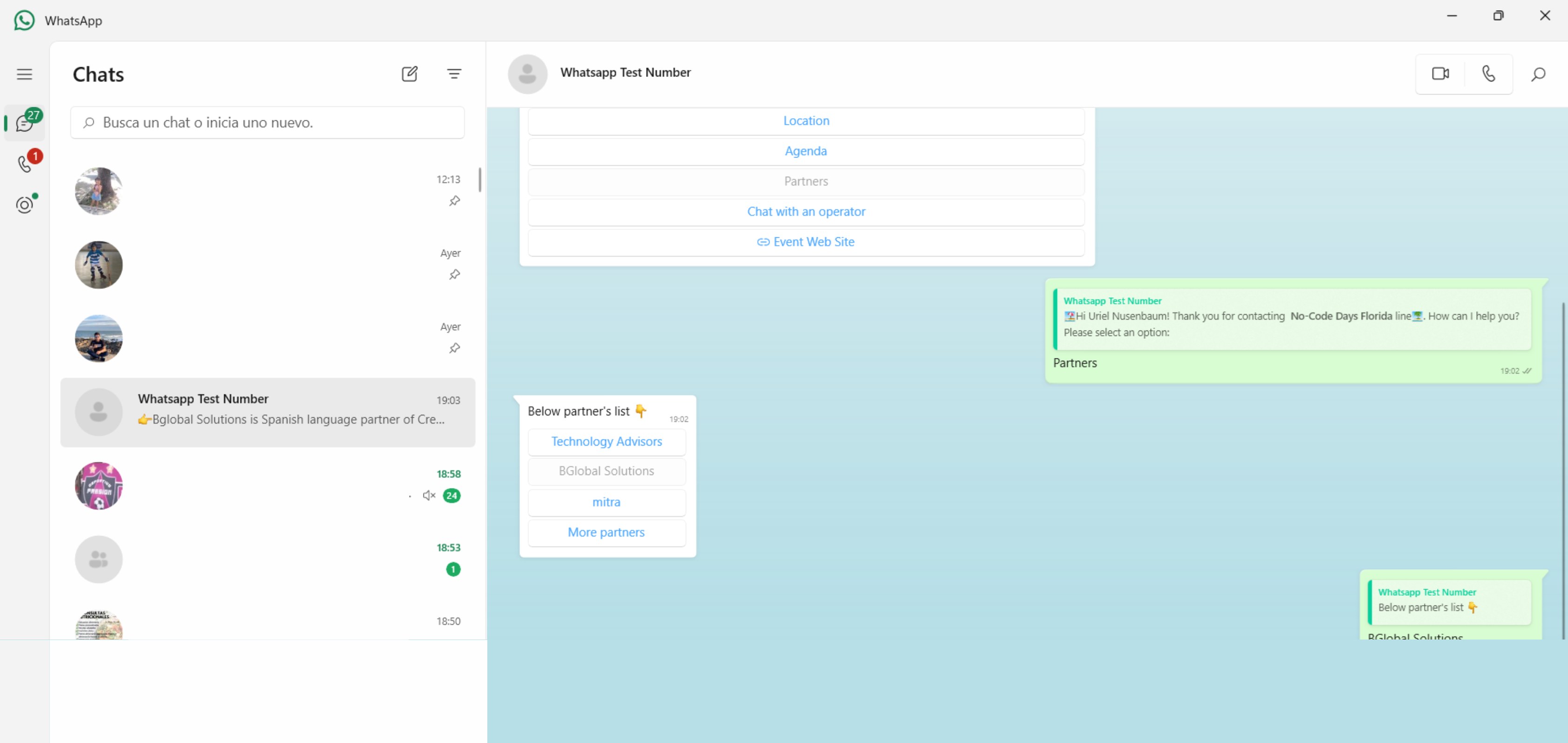The image size is (1568, 743).
Task: Start a new chat with compose icon
Action: [409, 74]
